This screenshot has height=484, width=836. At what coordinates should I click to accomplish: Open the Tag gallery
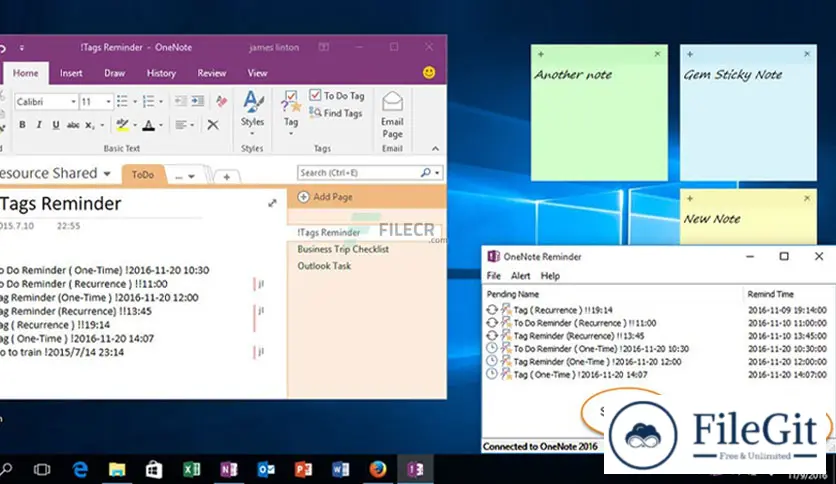click(x=291, y=112)
